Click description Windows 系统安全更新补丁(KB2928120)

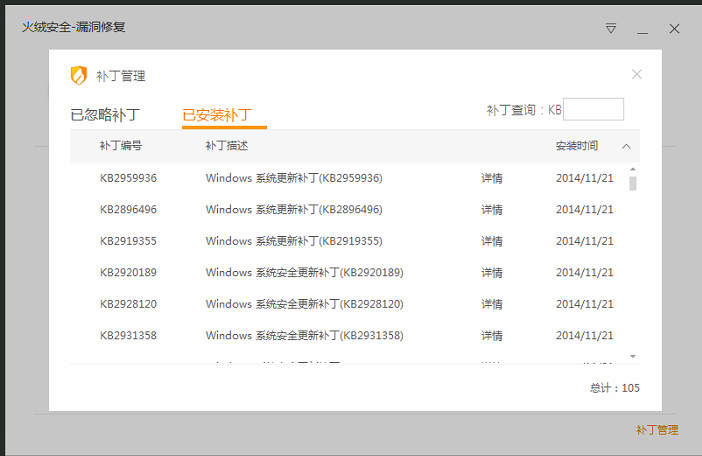304,304
